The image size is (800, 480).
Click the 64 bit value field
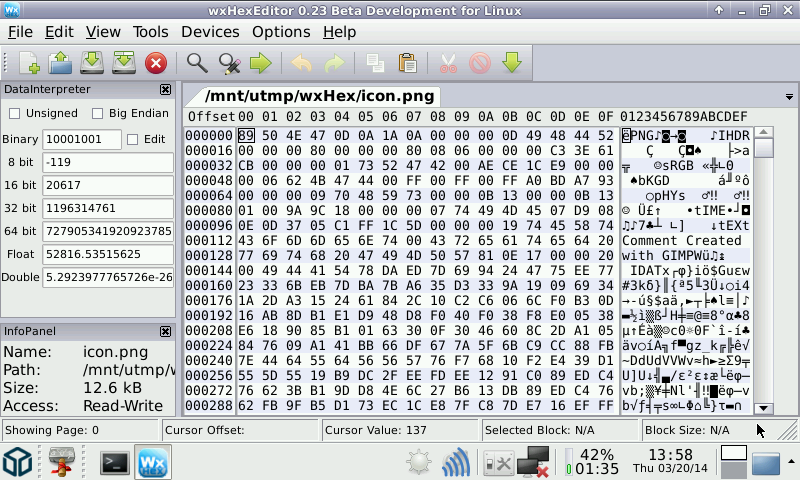(x=108, y=231)
